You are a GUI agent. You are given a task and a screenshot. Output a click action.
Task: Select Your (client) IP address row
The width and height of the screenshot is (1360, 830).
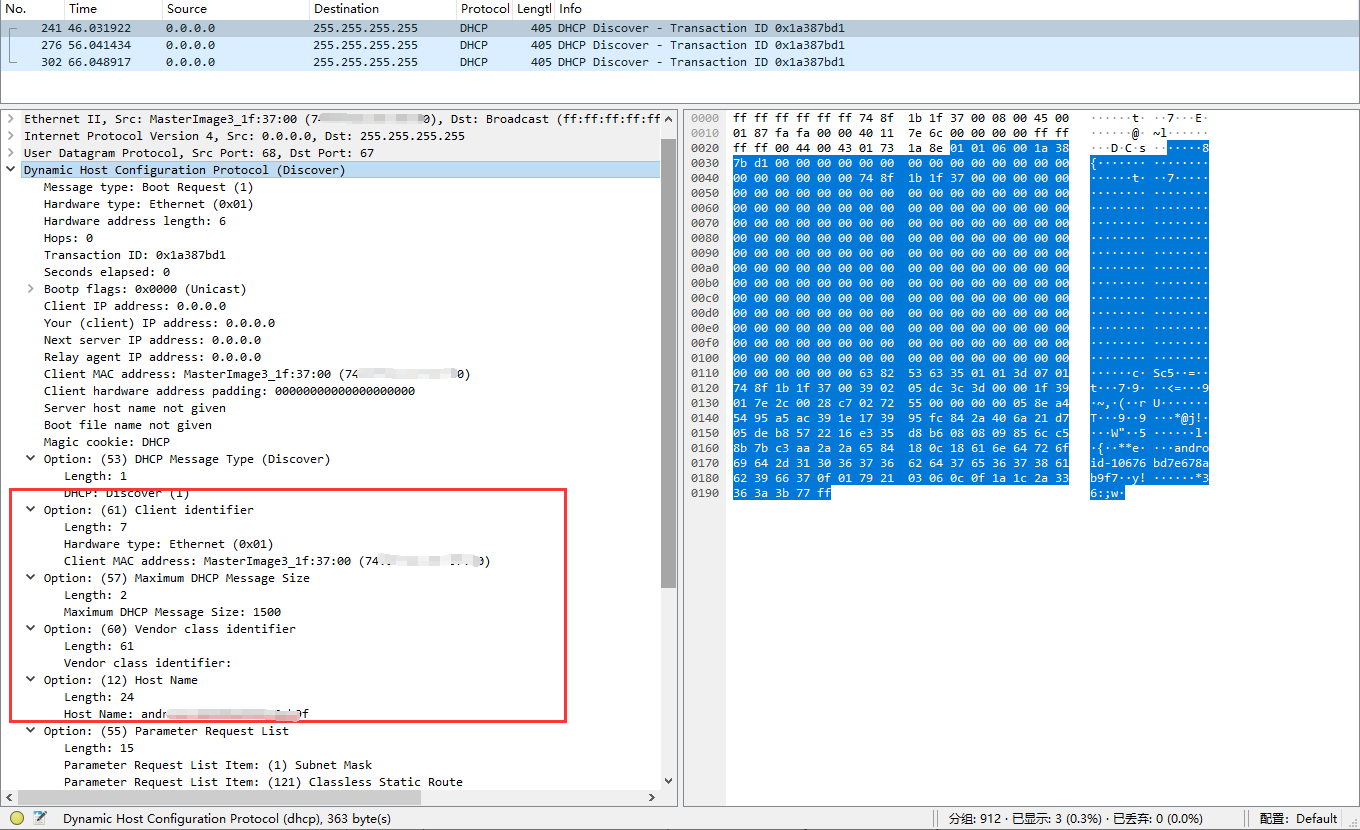pyautogui.click(x=159, y=323)
